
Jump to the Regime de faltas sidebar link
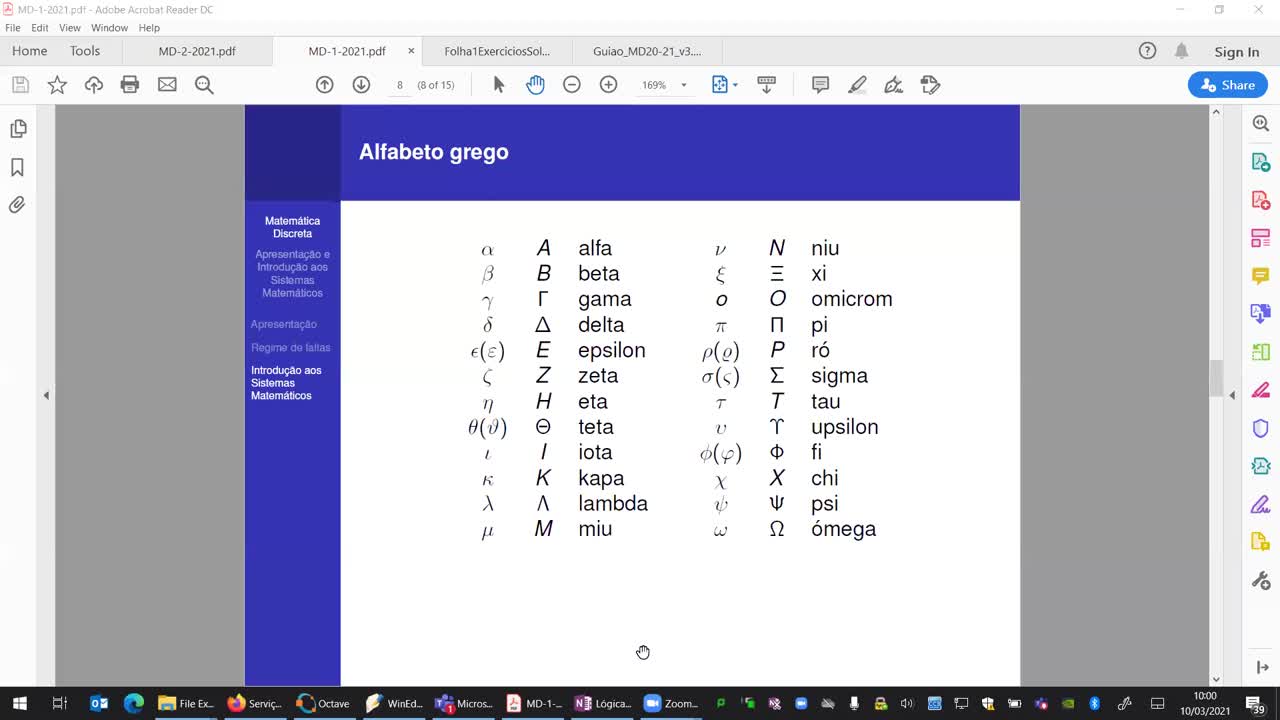coord(290,347)
